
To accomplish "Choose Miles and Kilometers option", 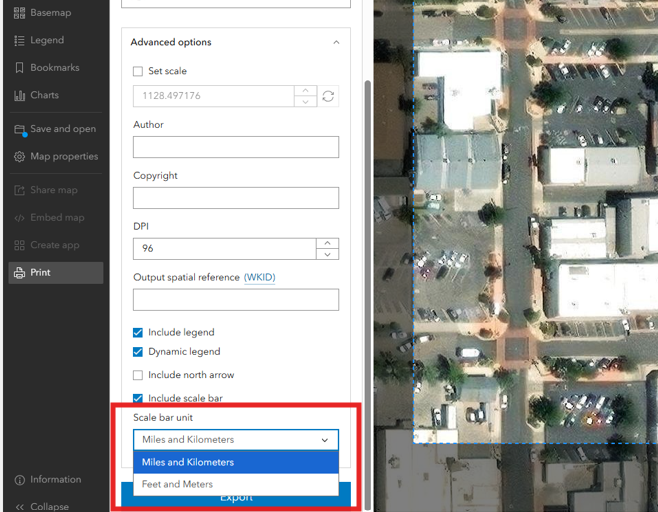I will click(236, 462).
